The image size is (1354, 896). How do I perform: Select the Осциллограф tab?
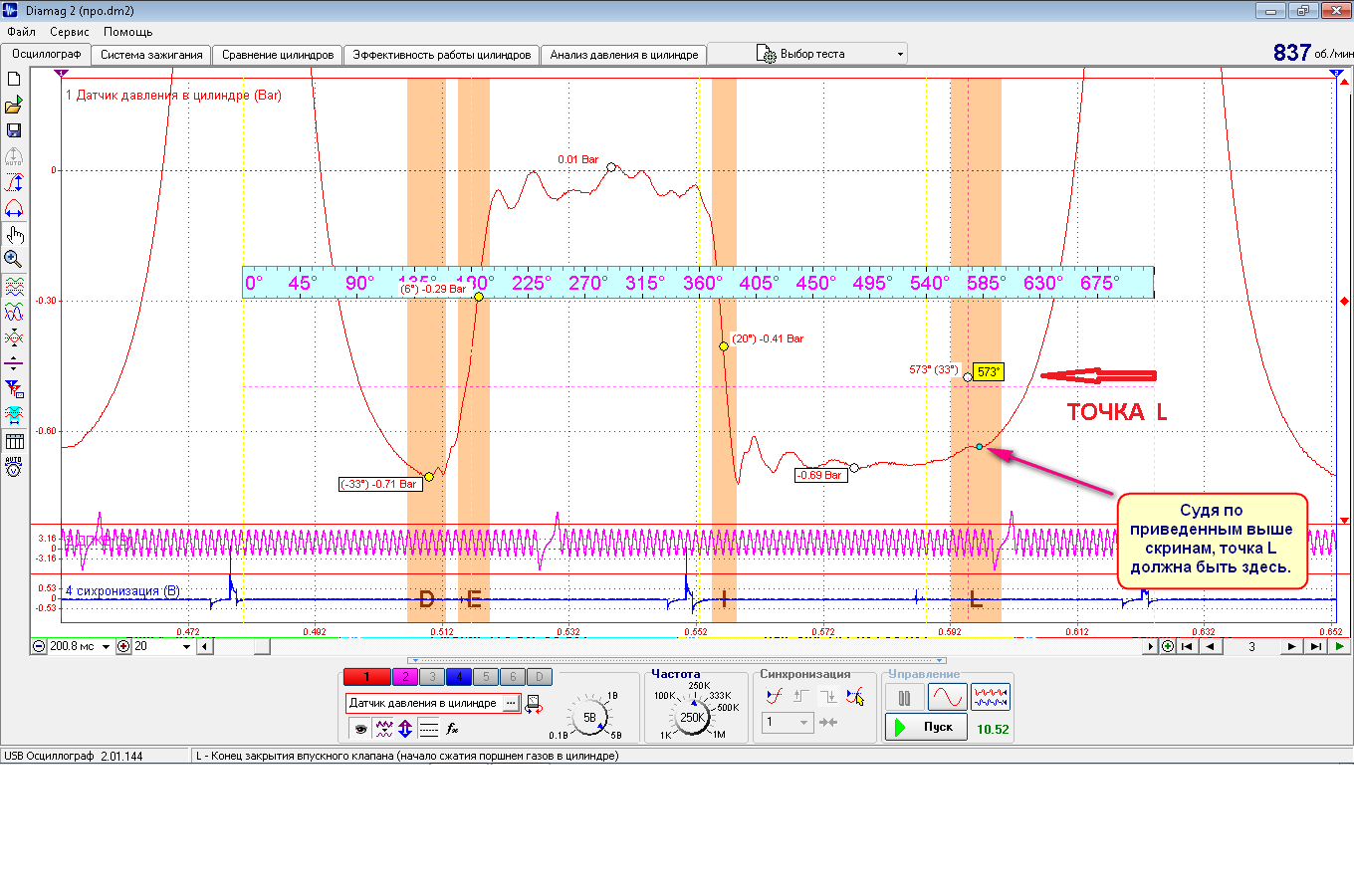tap(46, 54)
